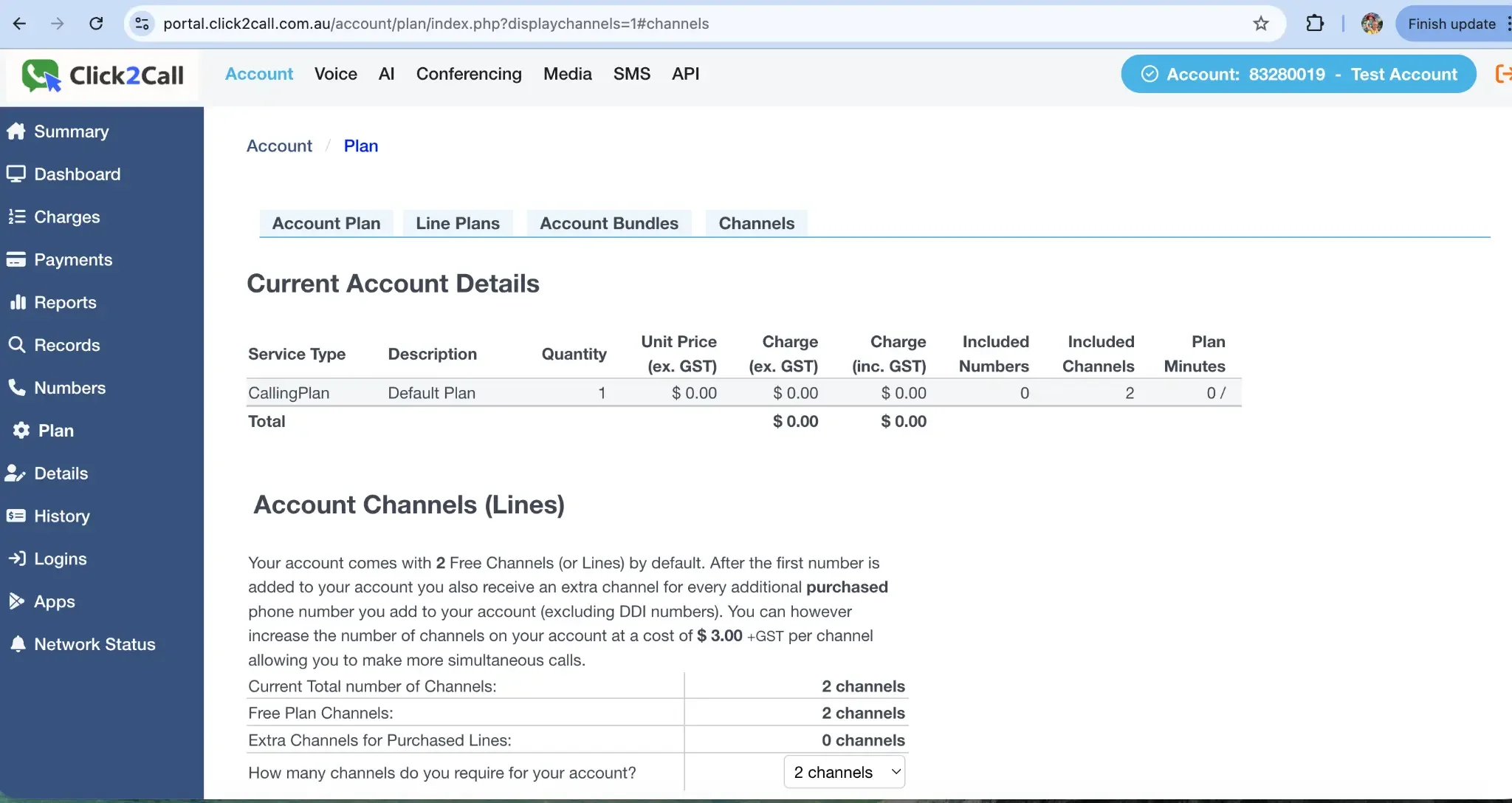Open the browser extensions puzzle menu
The height and width of the screenshot is (803, 1512).
pyautogui.click(x=1316, y=23)
